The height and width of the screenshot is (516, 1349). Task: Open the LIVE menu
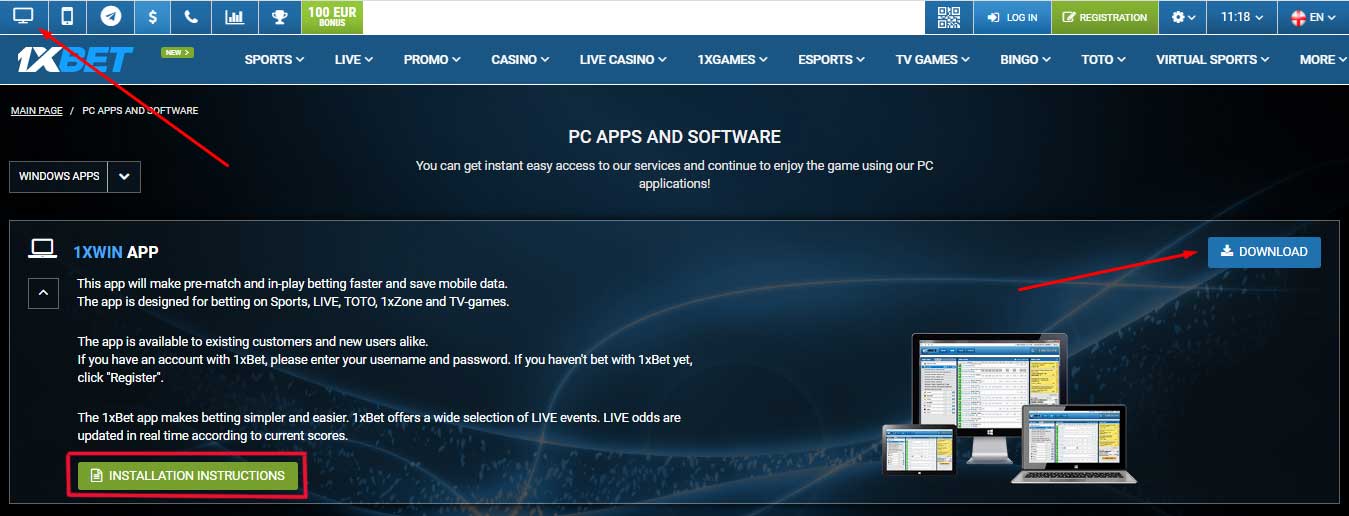point(354,59)
